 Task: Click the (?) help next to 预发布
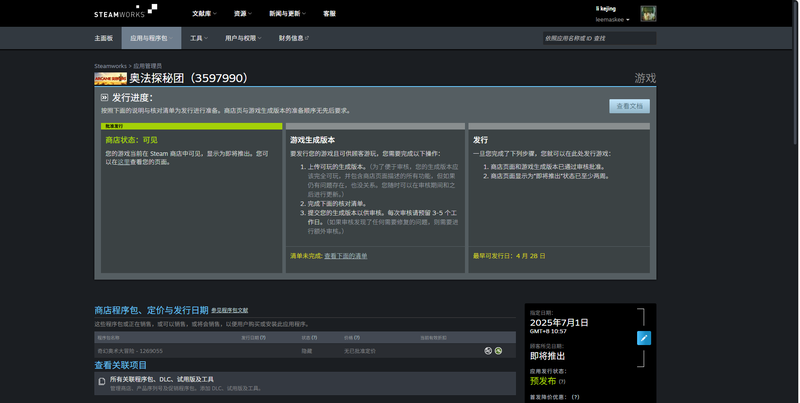click(562, 382)
